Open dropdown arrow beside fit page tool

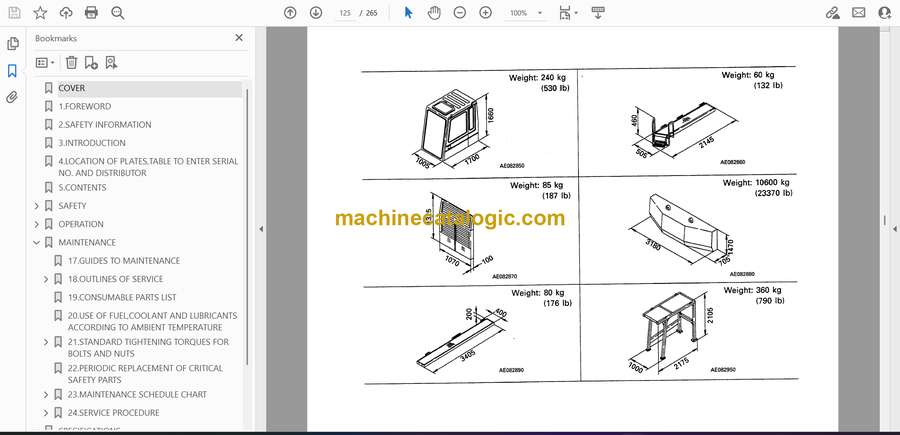[x=576, y=13]
